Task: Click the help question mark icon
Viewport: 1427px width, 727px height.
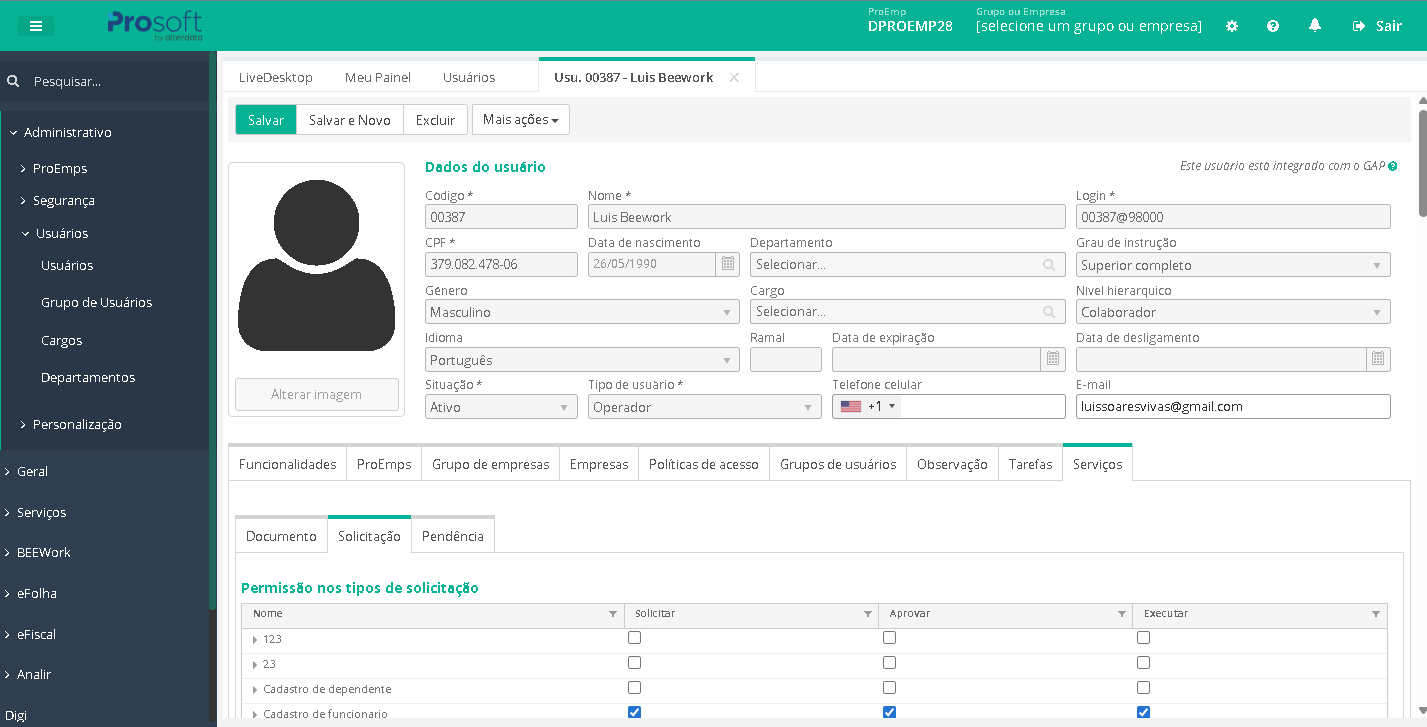Action: [x=1273, y=26]
